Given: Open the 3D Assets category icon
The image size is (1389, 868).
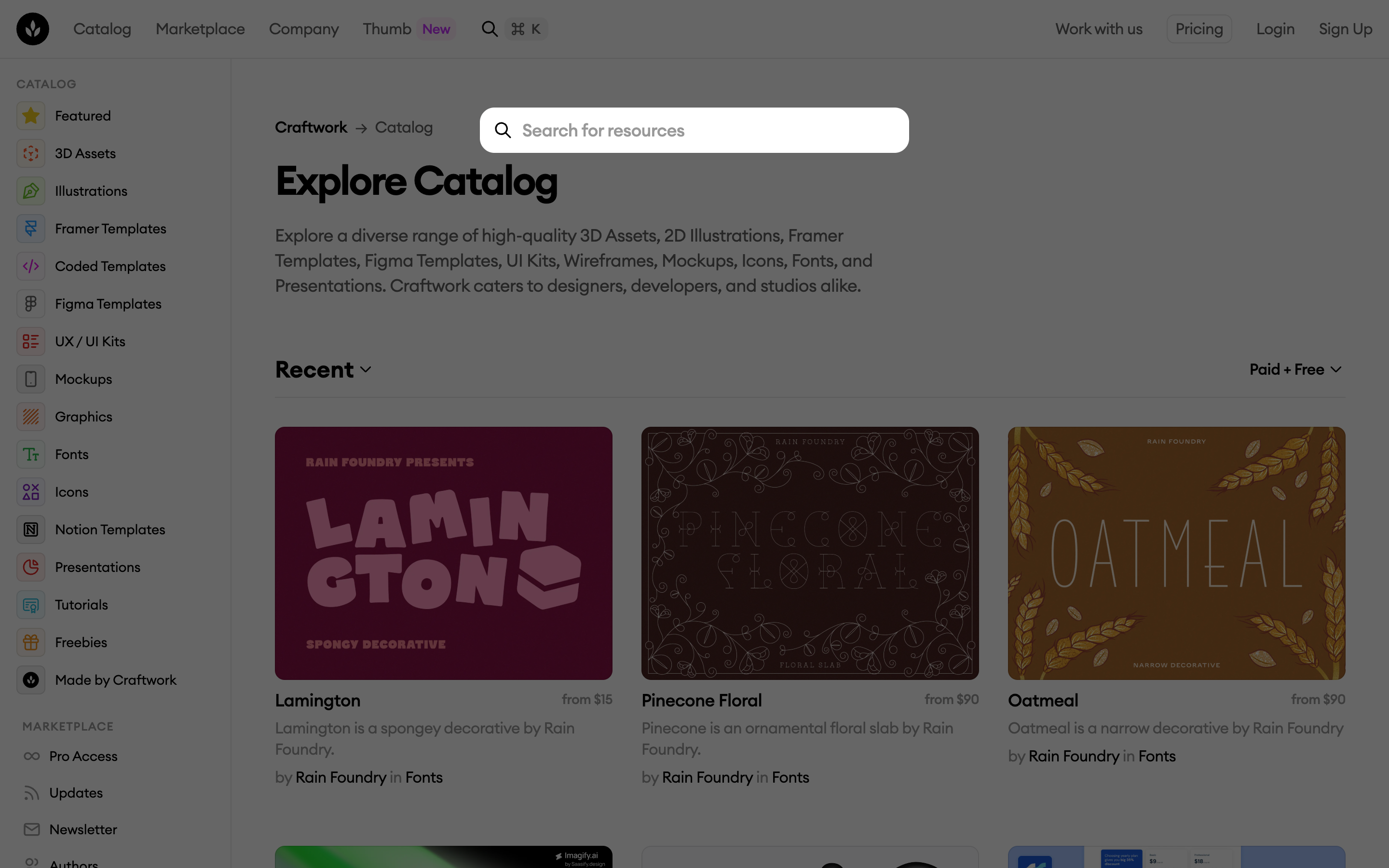Looking at the screenshot, I should coord(30,153).
